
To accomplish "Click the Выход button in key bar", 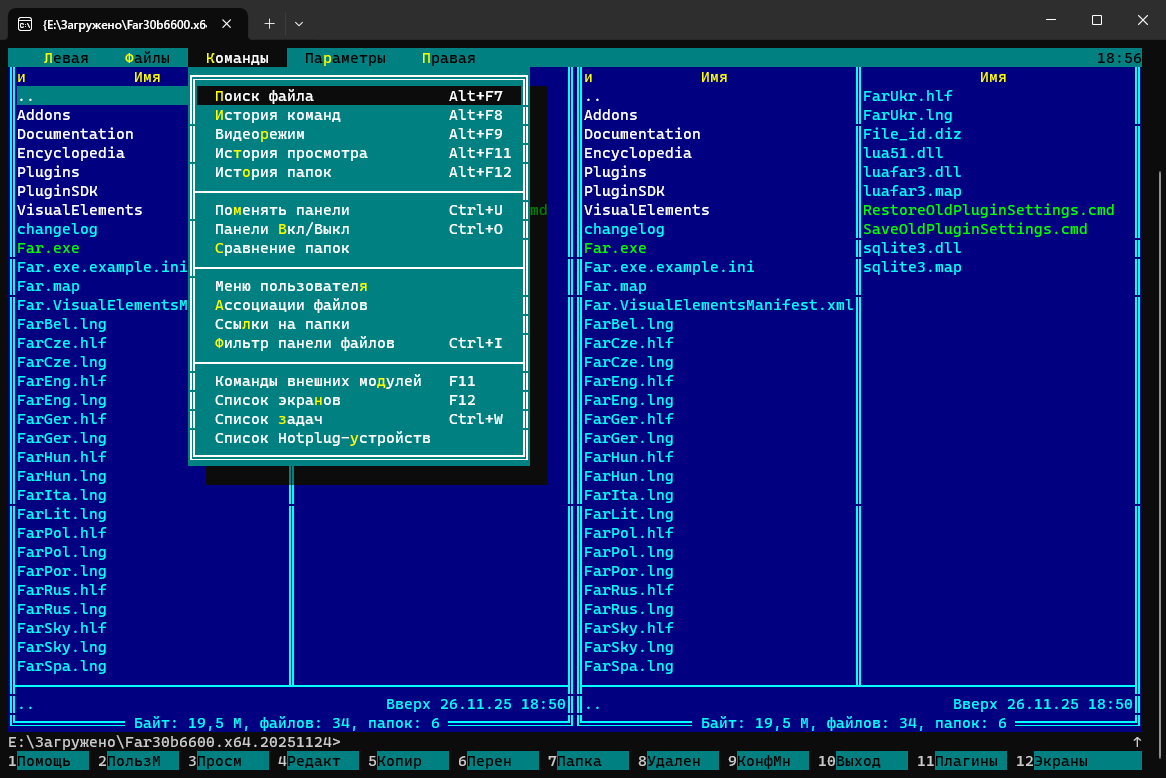I will pos(858,761).
